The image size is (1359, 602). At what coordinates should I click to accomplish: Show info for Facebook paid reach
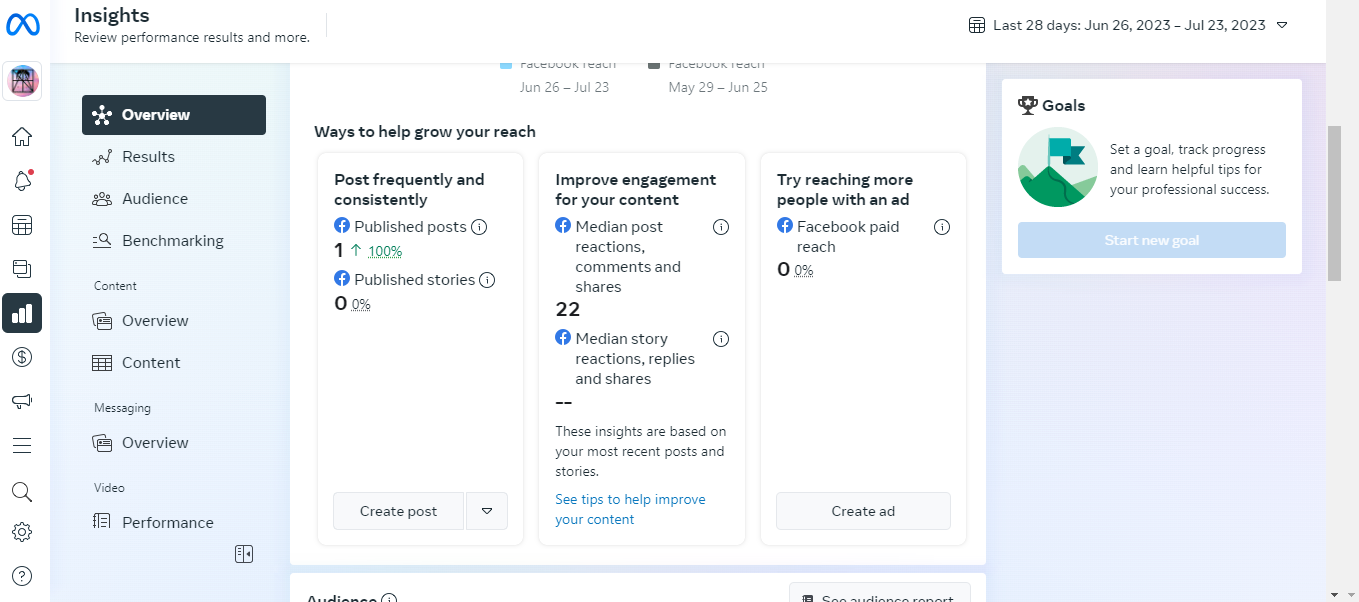coord(941,227)
